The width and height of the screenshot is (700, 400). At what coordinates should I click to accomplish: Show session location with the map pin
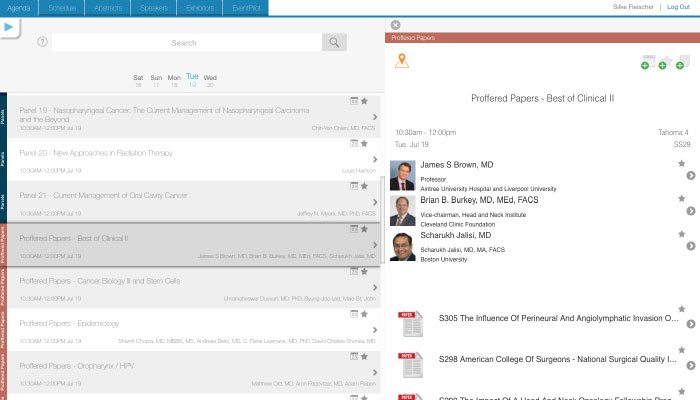coord(402,61)
